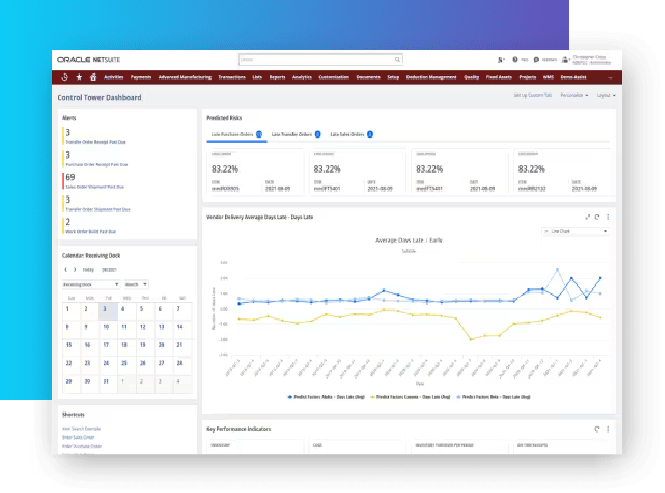Click the Recent Records clock icon

[x=65, y=76]
